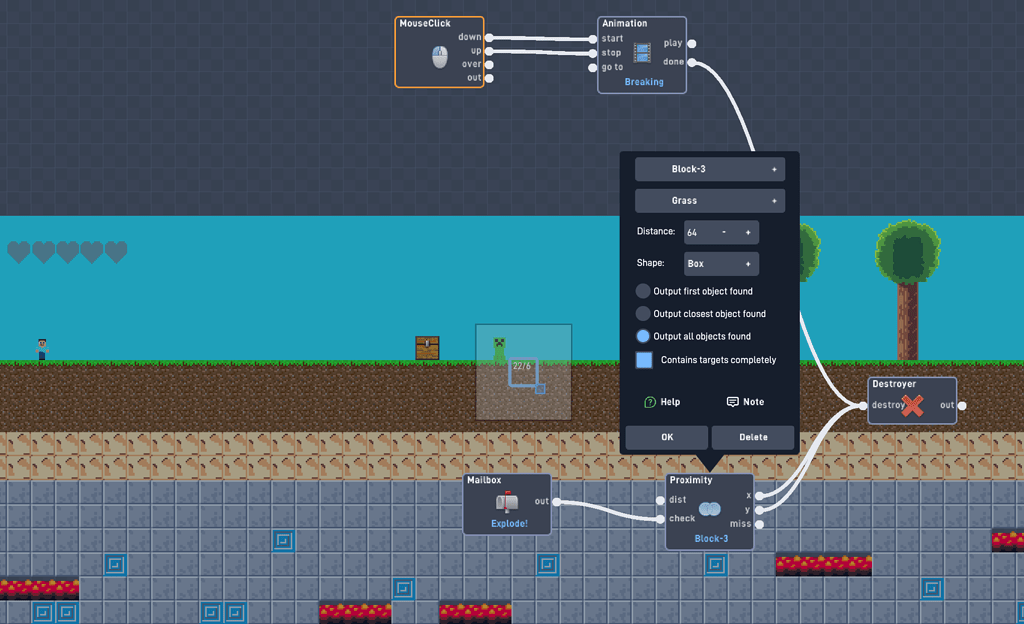
Task: Click the filmstrip icon in the Breaking Animation node
Action: click(640, 51)
